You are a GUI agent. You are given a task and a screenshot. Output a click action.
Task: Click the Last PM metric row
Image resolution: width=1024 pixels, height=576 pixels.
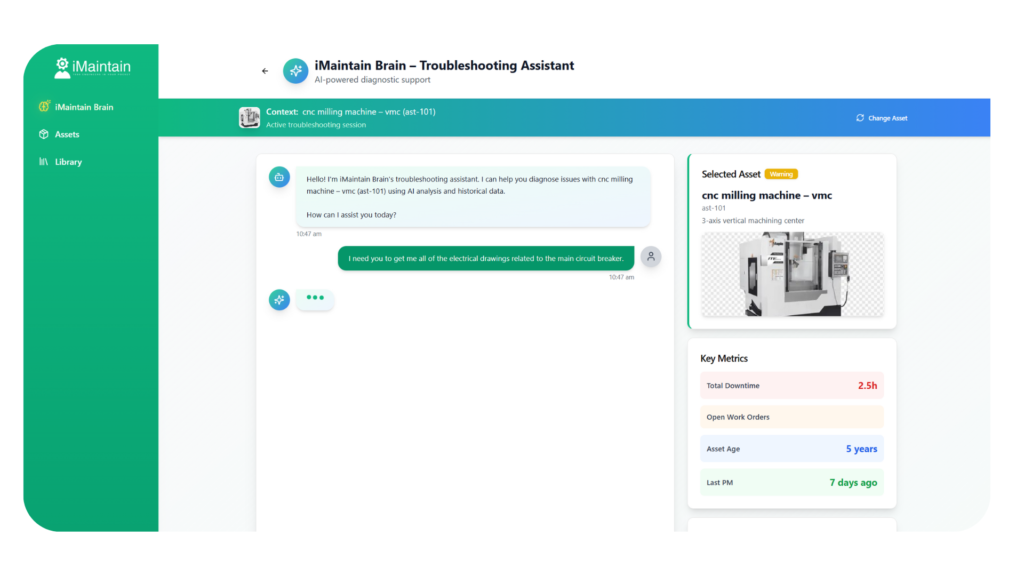[791, 482]
